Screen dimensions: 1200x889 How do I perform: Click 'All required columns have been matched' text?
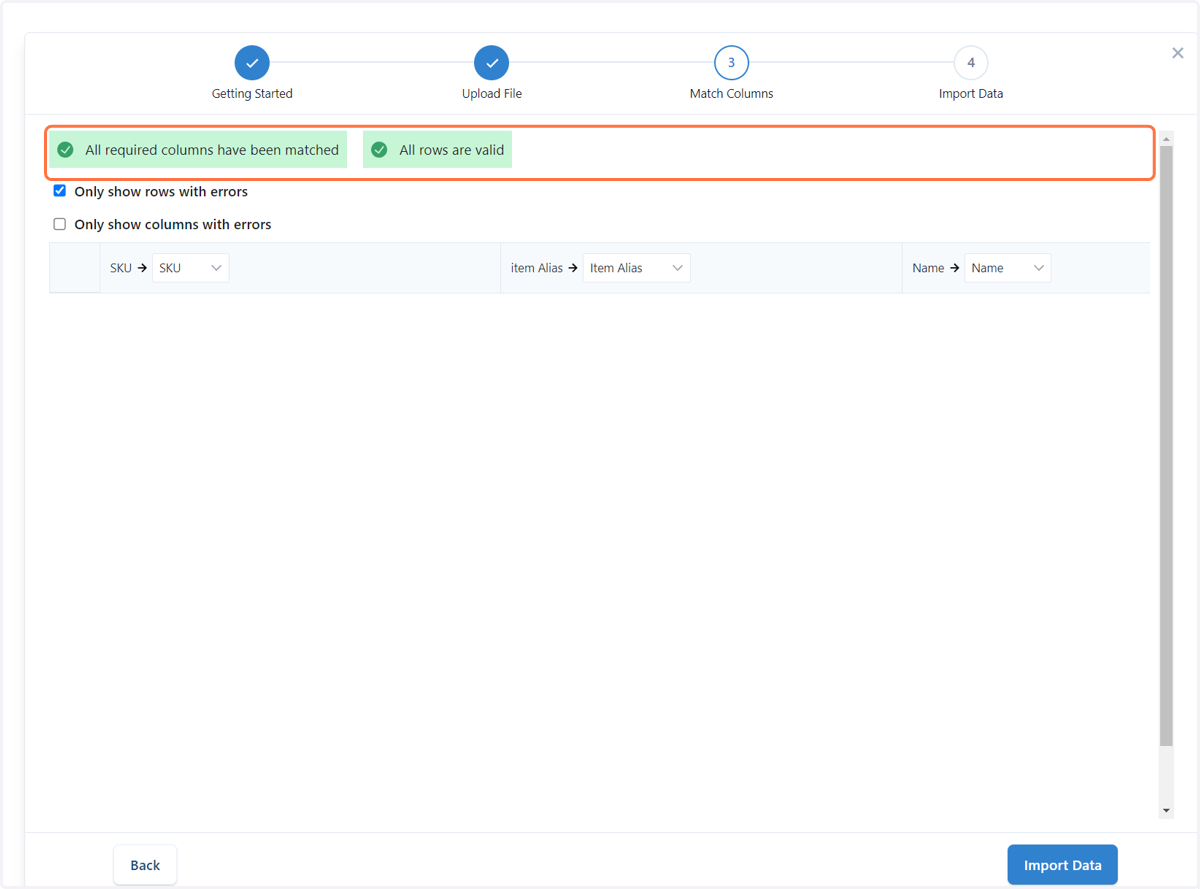[212, 150]
